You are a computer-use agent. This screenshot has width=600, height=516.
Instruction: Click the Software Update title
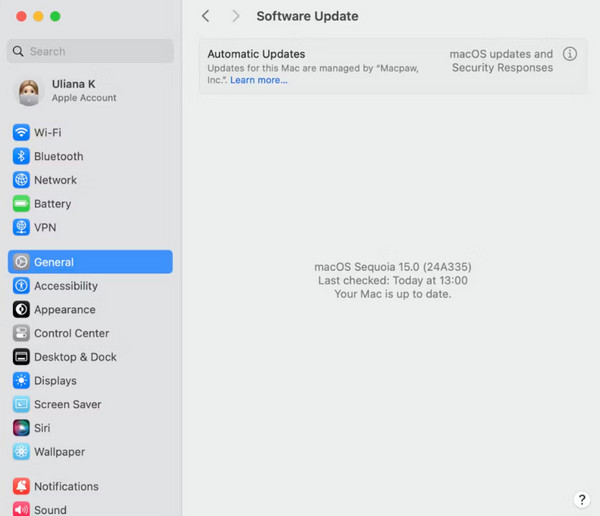[307, 16]
